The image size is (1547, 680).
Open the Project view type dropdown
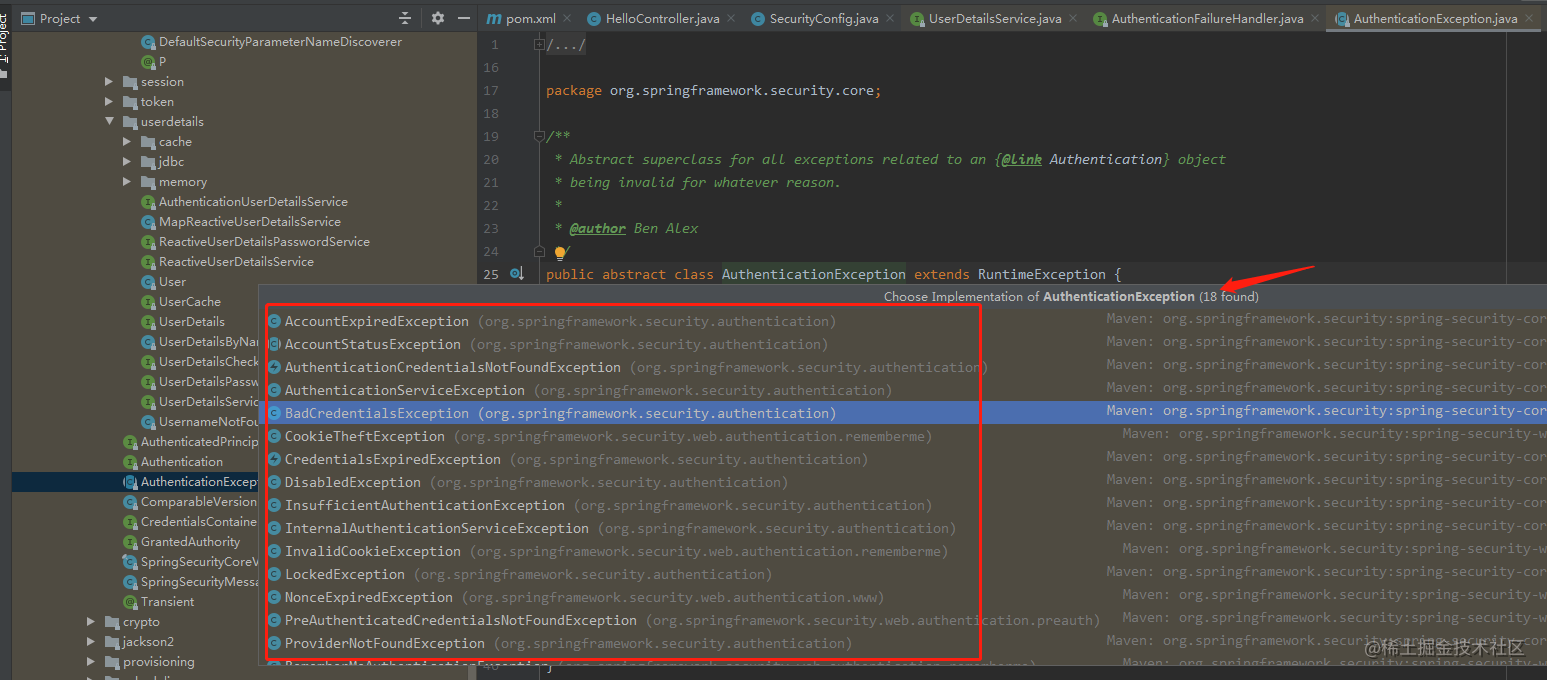59,18
